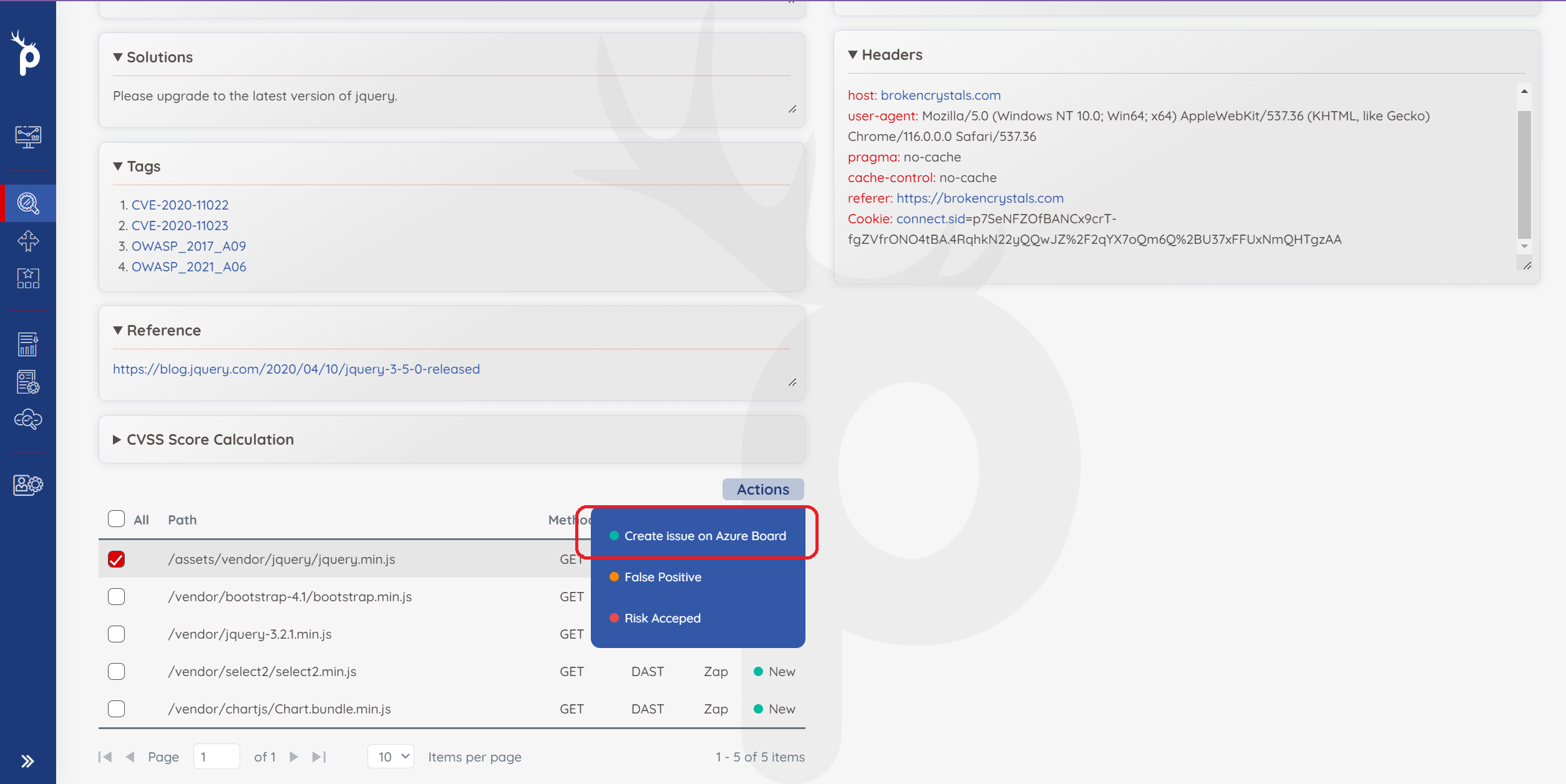The image size is (1566, 784).
Task: Open the user management gear icon
Action: click(x=28, y=485)
